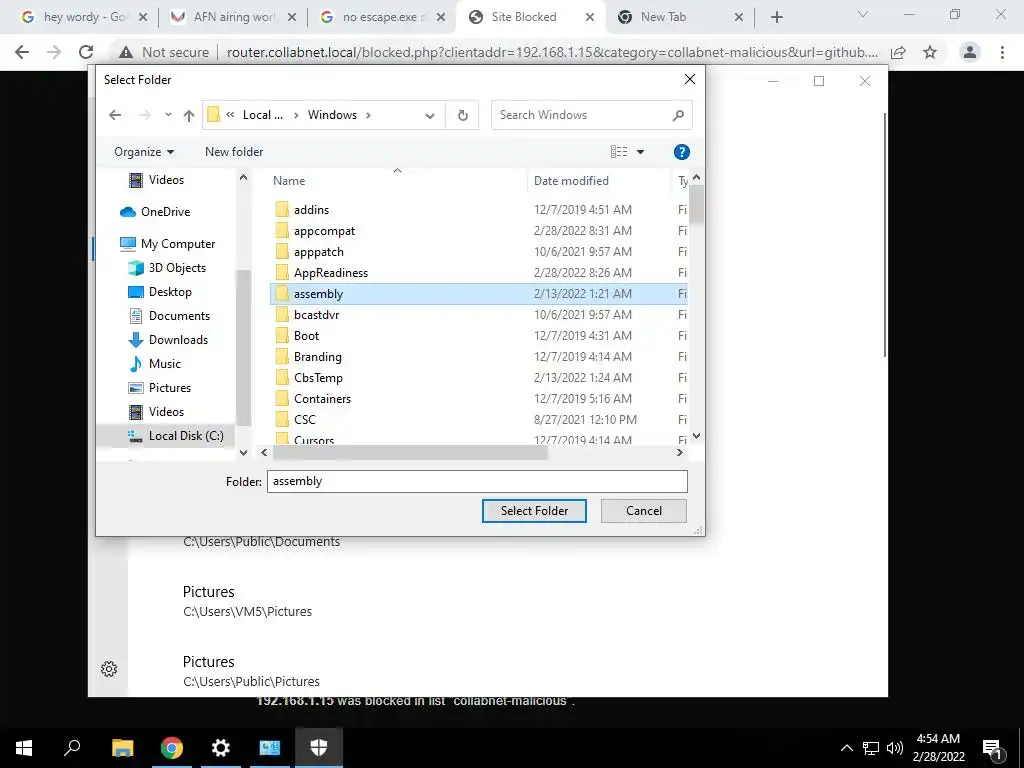Screen dimensions: 1024x768
Task: Open 3D Objects in navigation pane
Action: point(167,268)
